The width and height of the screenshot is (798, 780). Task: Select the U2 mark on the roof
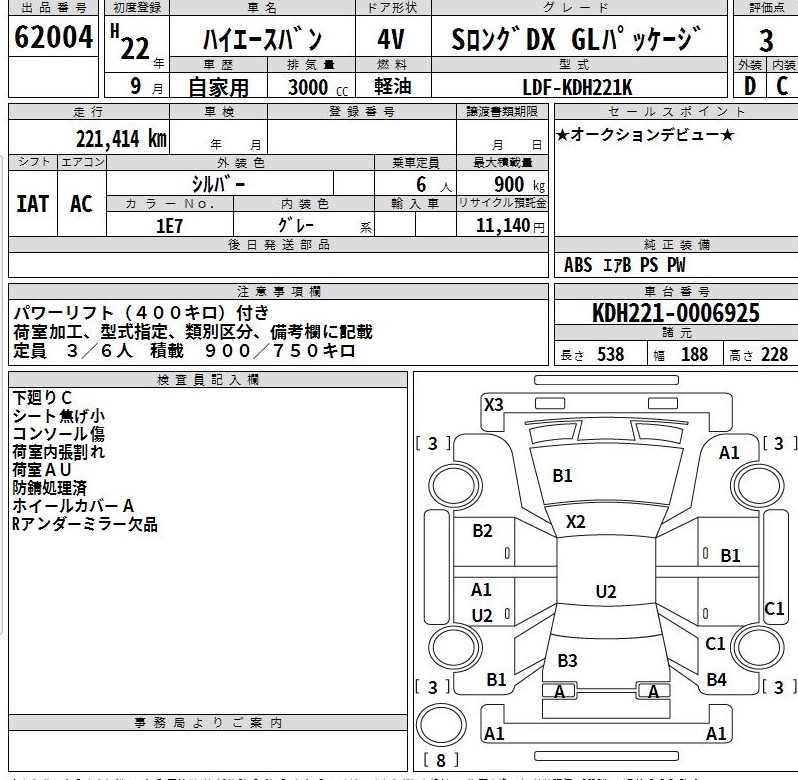coord(606,592)
